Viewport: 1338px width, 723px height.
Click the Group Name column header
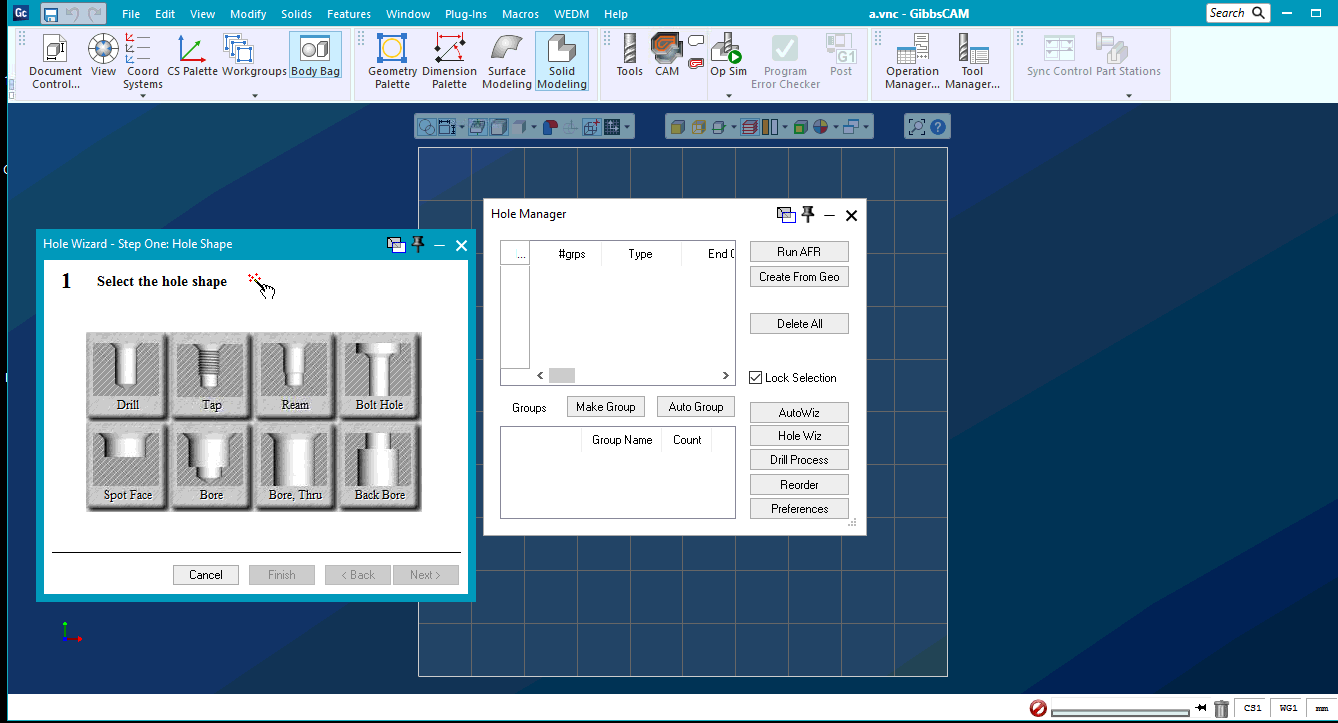[x=622, y=440]
